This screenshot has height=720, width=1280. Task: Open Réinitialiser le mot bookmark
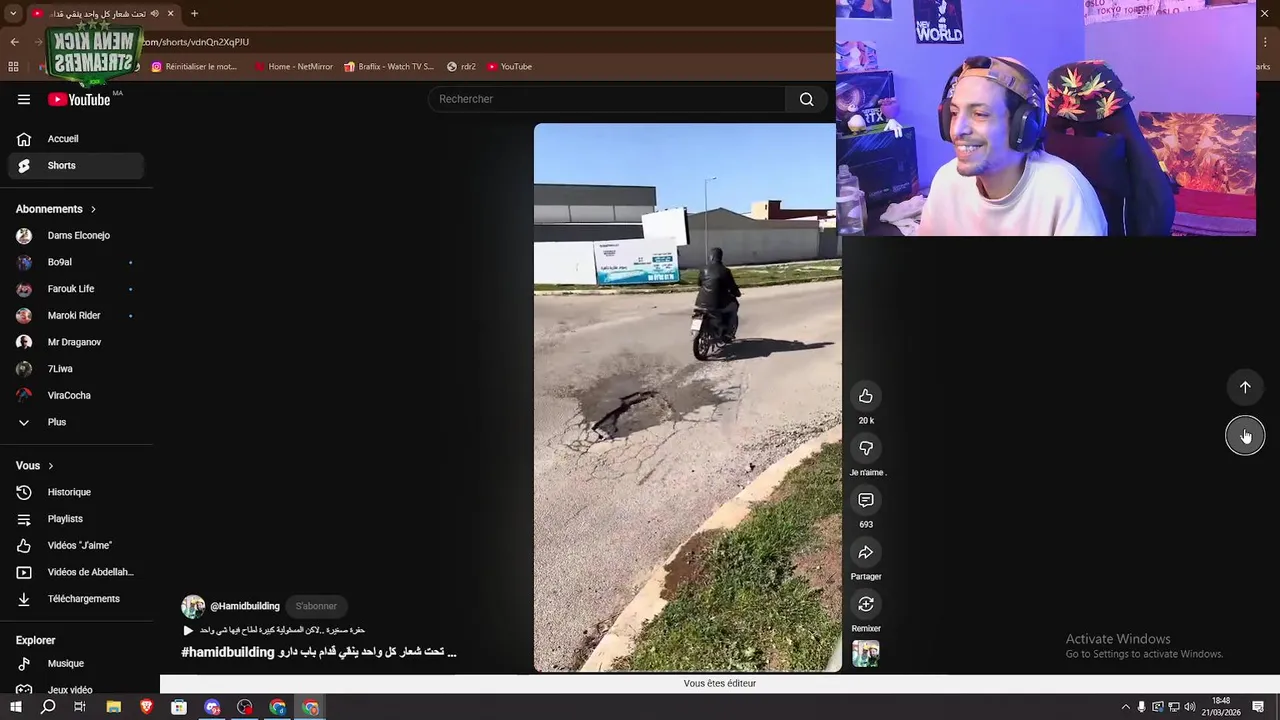click(194, 66)
